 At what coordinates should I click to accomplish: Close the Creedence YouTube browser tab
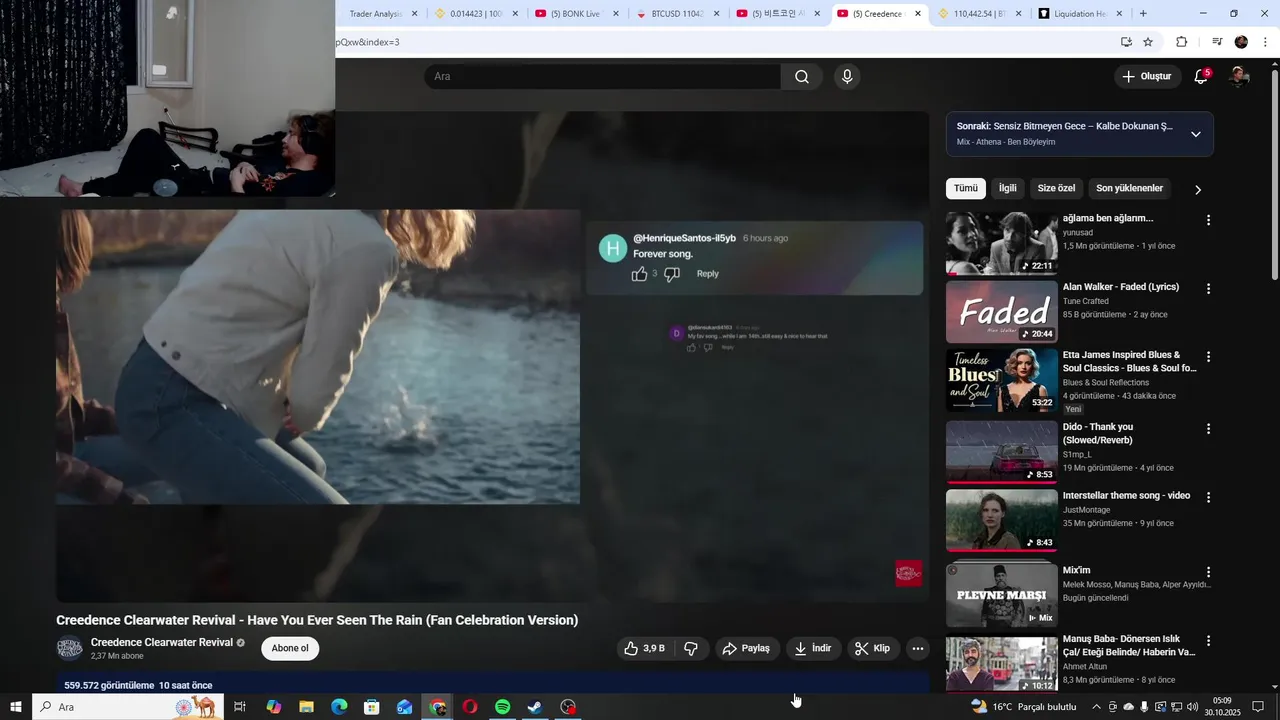point(918,14)
